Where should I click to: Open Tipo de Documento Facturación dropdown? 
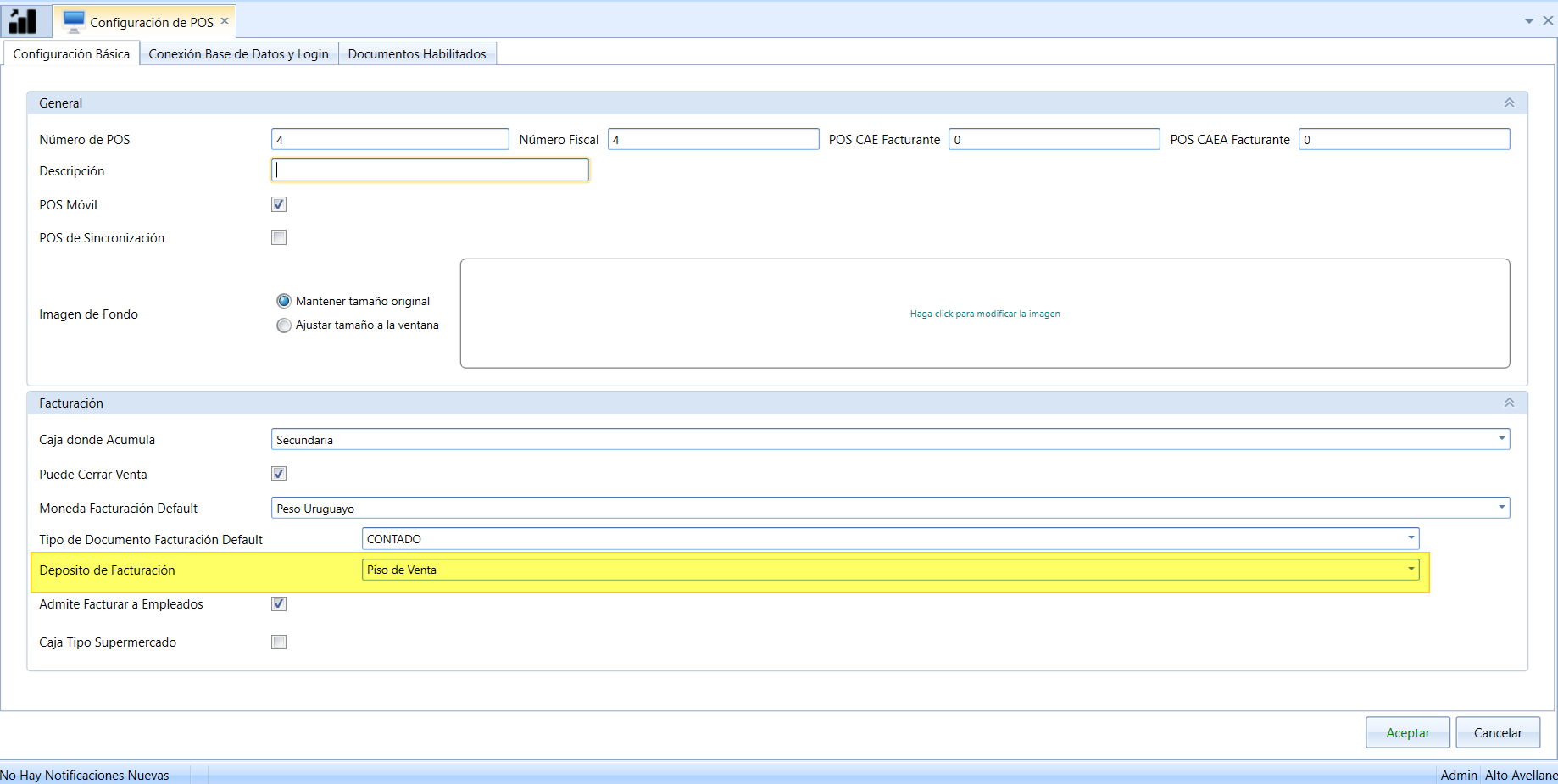tap(890, 538)
